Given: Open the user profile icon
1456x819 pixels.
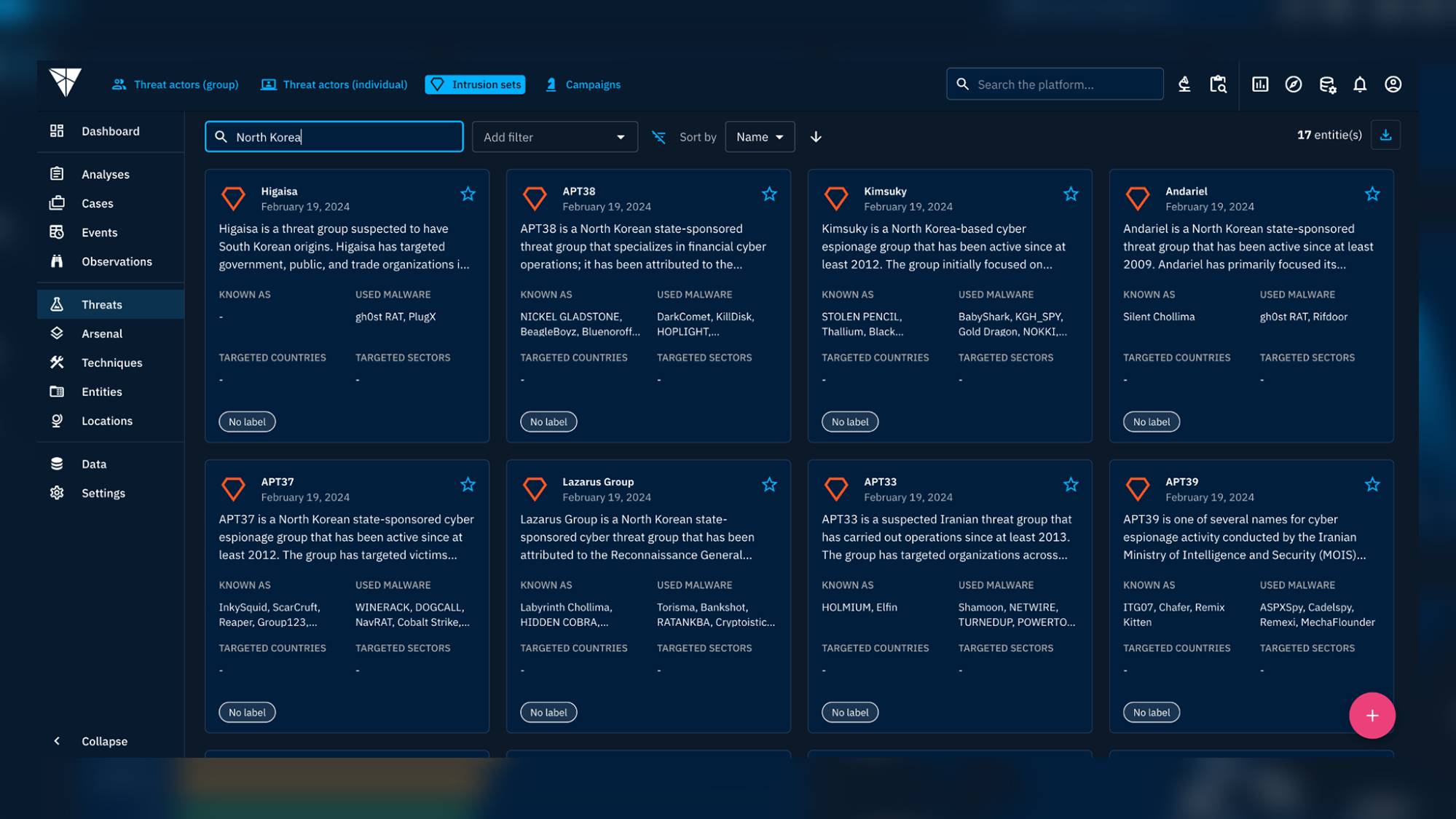Looking at the screenshot, I should point(1393,84).
